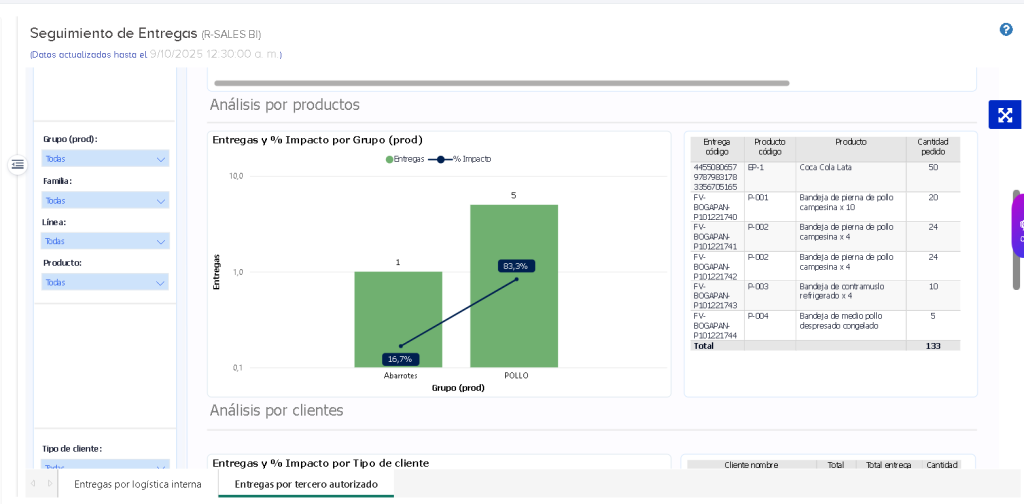
Task: Click the green Entregas legend marker
Action: tap(389, 159)
